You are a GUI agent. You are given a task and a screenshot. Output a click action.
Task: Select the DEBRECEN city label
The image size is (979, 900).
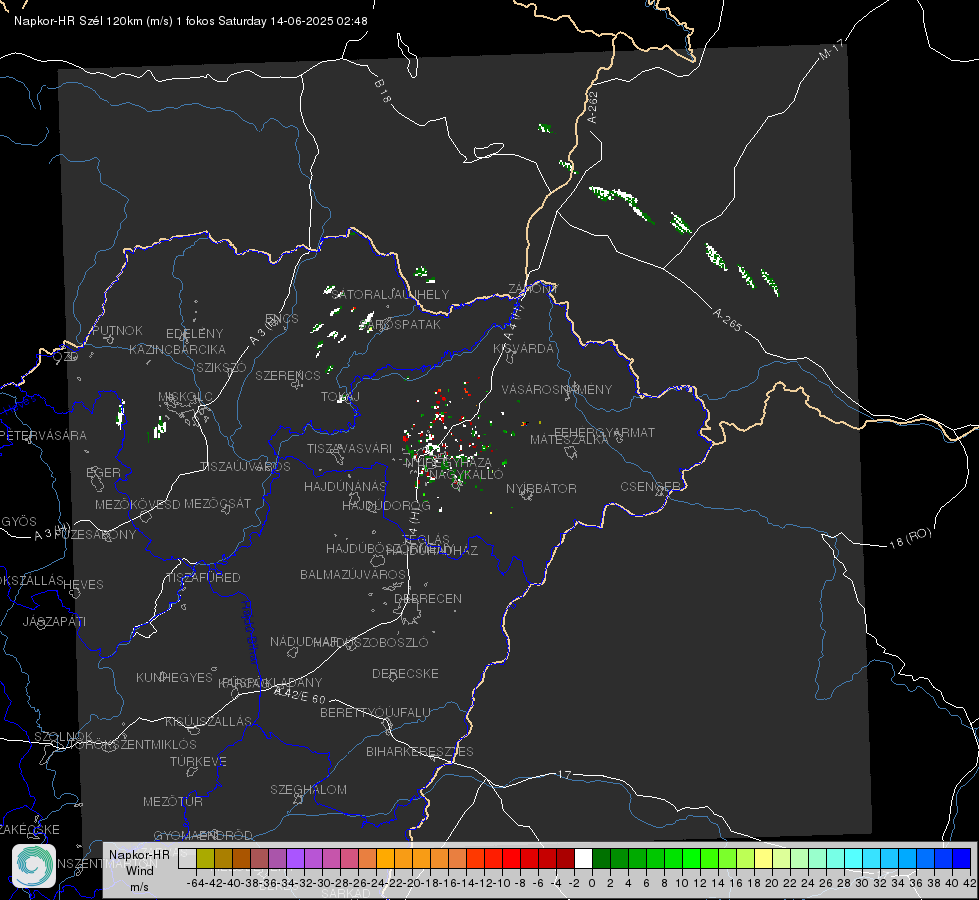point(428,598)
